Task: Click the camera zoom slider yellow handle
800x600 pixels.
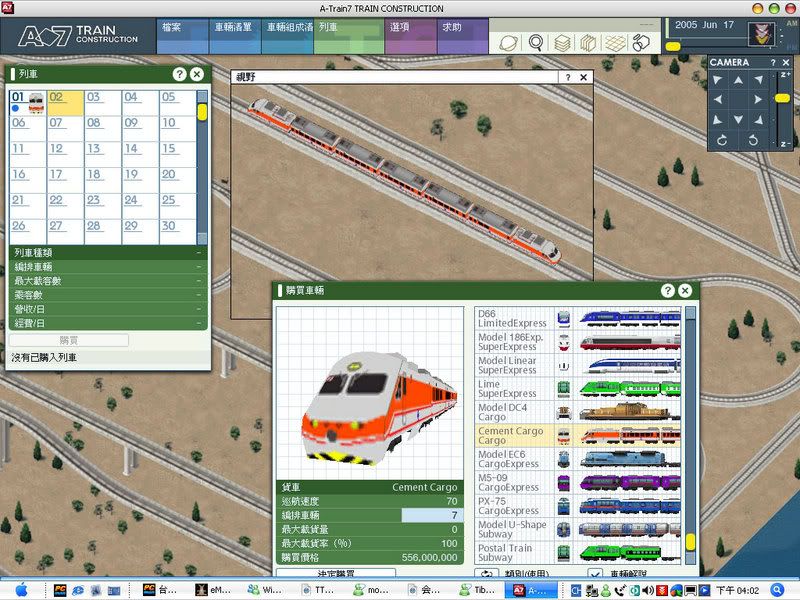Action: click(x=782, y=98)
